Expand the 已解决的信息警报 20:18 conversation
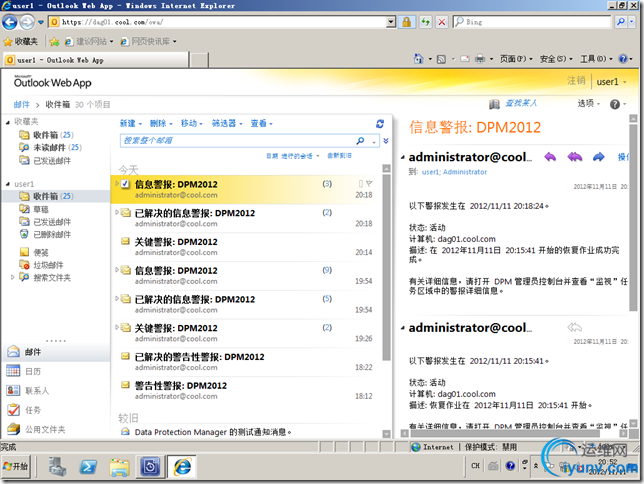Image resolution: width=644 pixels, height=484 pixels. click(x=117, y=212)
